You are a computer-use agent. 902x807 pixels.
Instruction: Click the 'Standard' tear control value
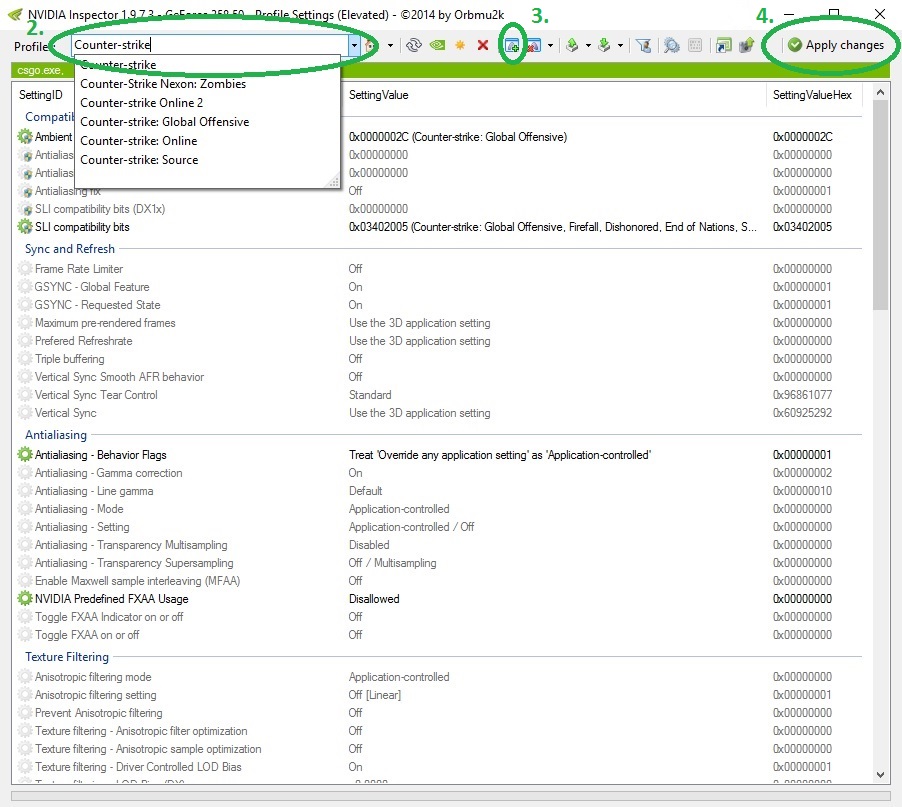click(370, 395)
